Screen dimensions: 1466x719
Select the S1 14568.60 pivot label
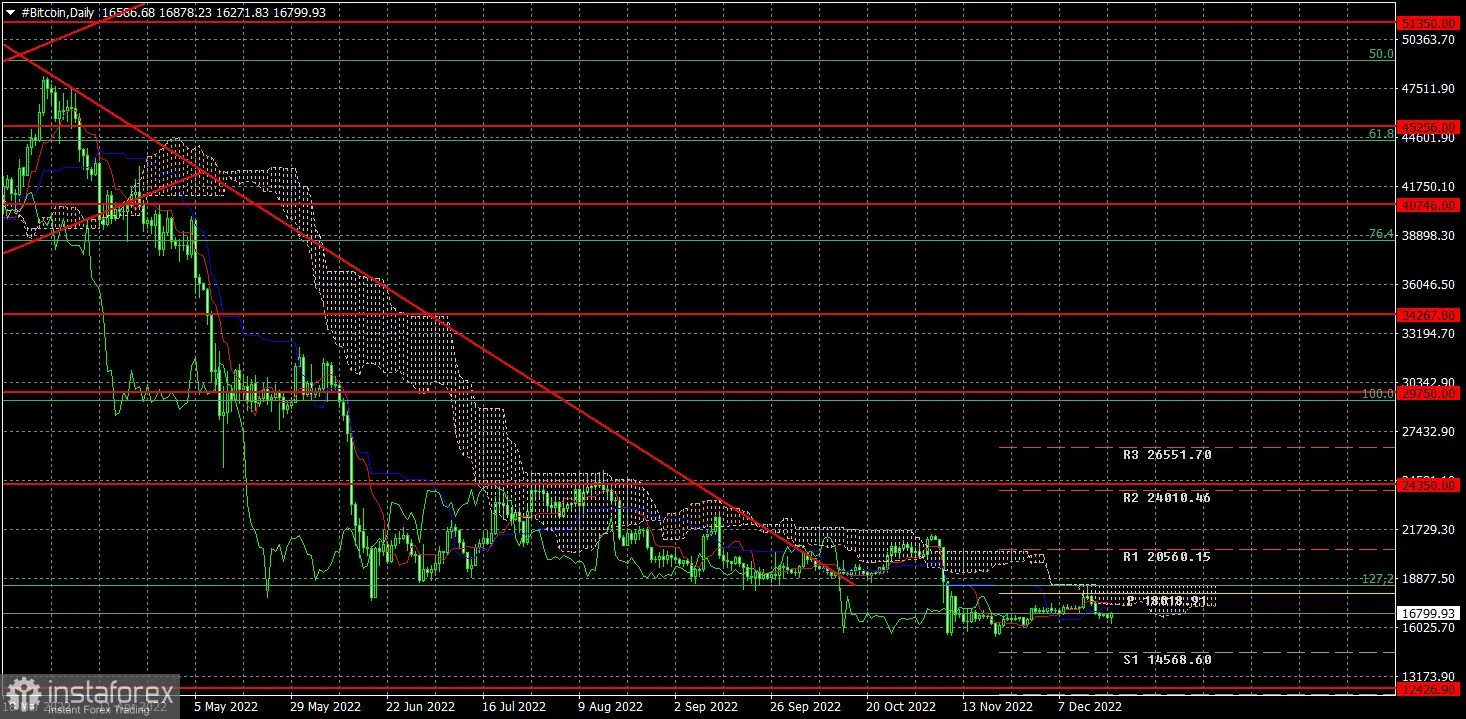(x=1167, y=660)
